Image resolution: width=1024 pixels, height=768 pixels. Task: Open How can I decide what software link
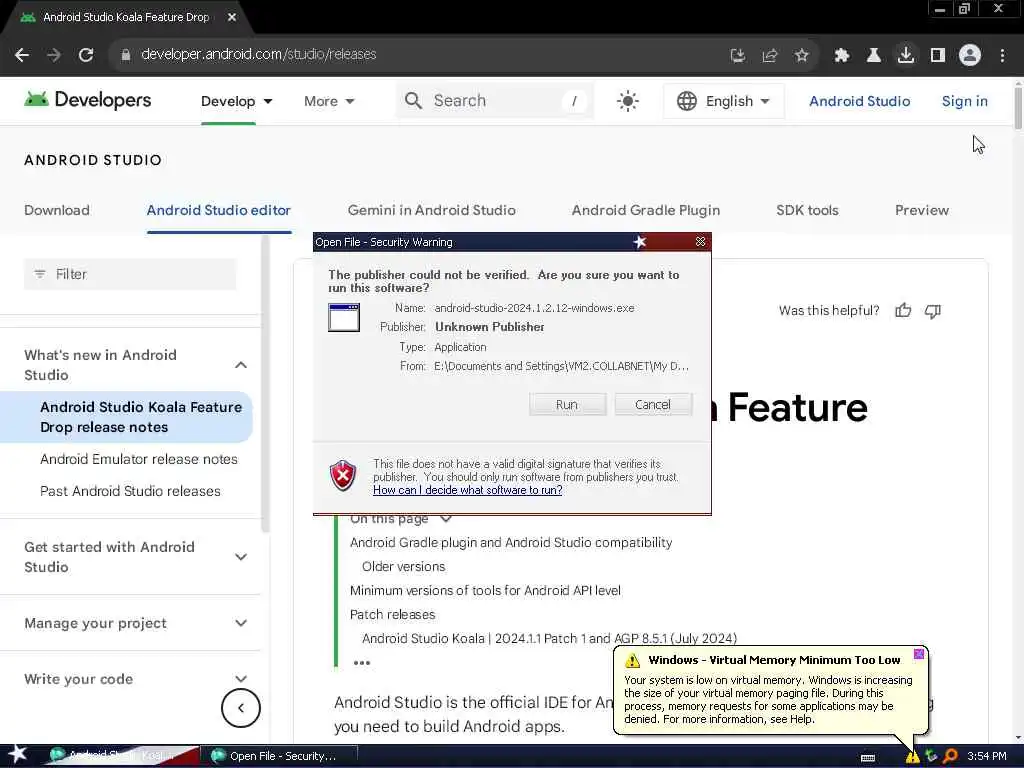tap(468, 490)
